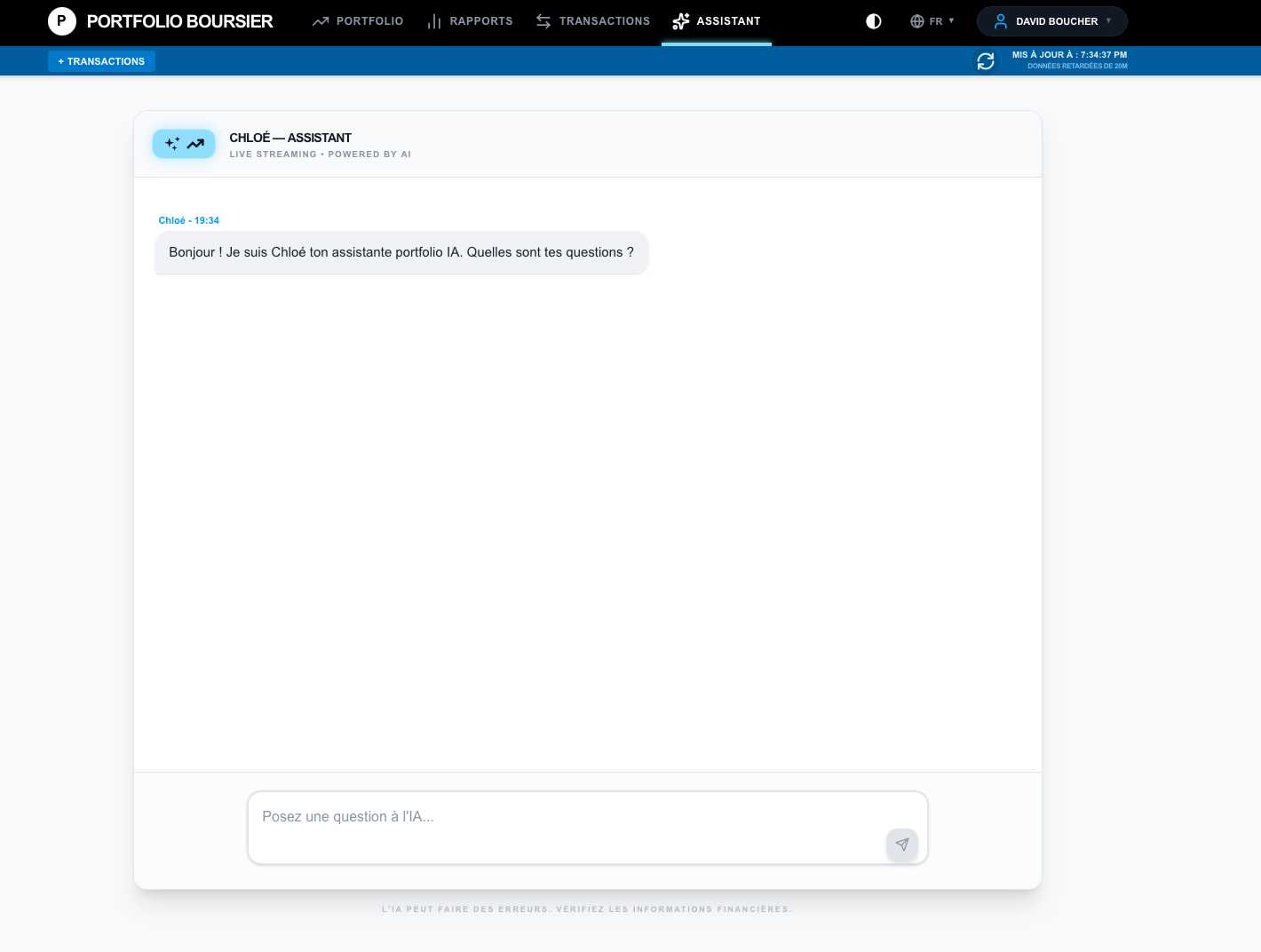Image resolution: width=1261 pixels, height=952 pixels.
Task: Toggle the dark/light theme contrast icon
Action: pyautogui.click(x=874, y=21)
